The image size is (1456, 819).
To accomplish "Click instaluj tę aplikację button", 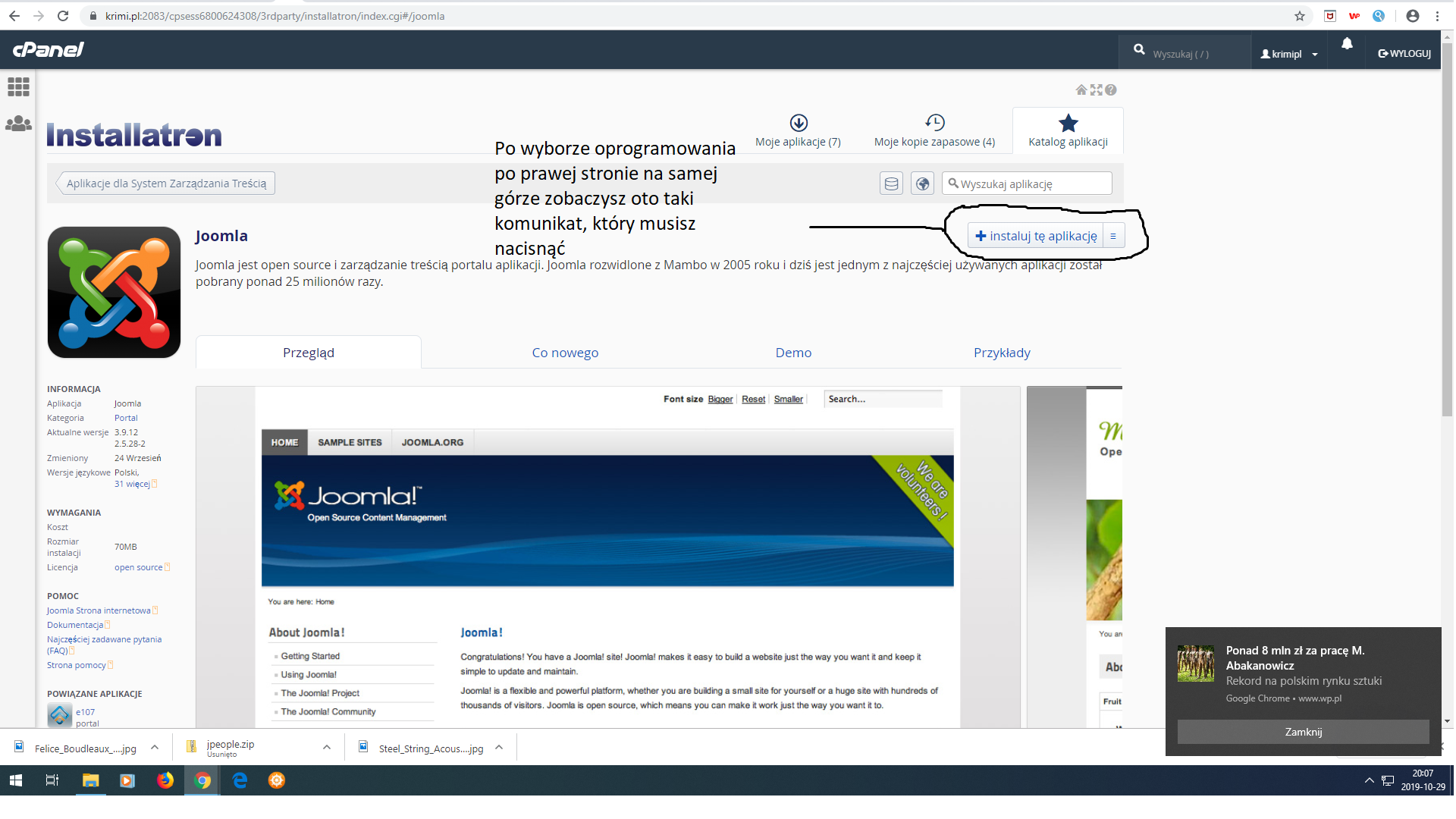I will [x=1036, y=236].
